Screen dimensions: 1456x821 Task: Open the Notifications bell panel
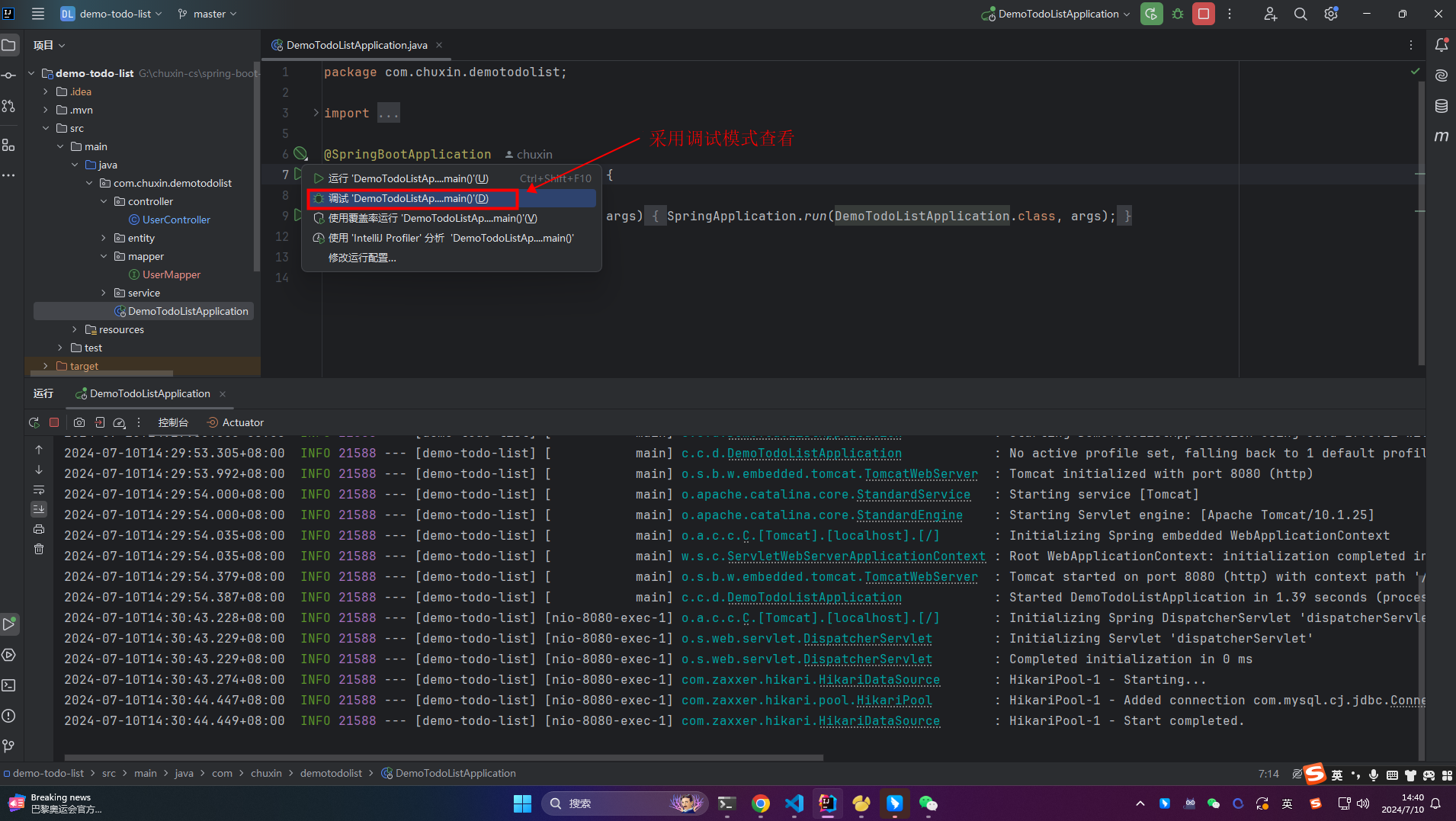click(1442, 45)
